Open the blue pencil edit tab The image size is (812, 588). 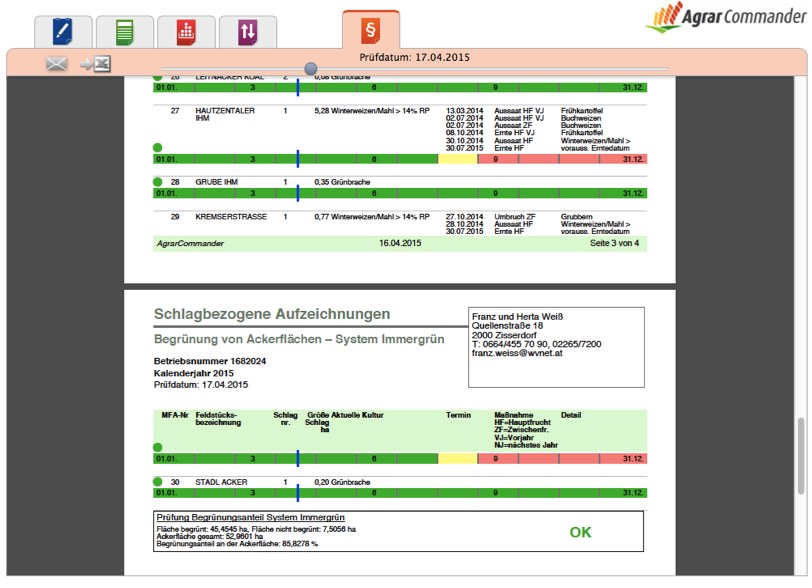(63, 32)
